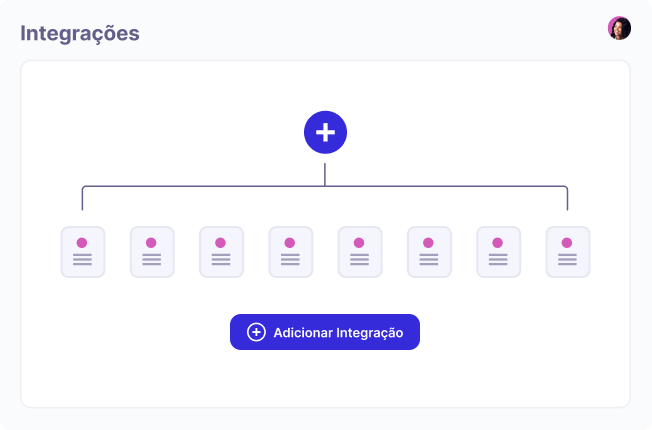Click the connector line's right end above last card
The width and height of the screenshot is (652, 430).
[567, 199]
